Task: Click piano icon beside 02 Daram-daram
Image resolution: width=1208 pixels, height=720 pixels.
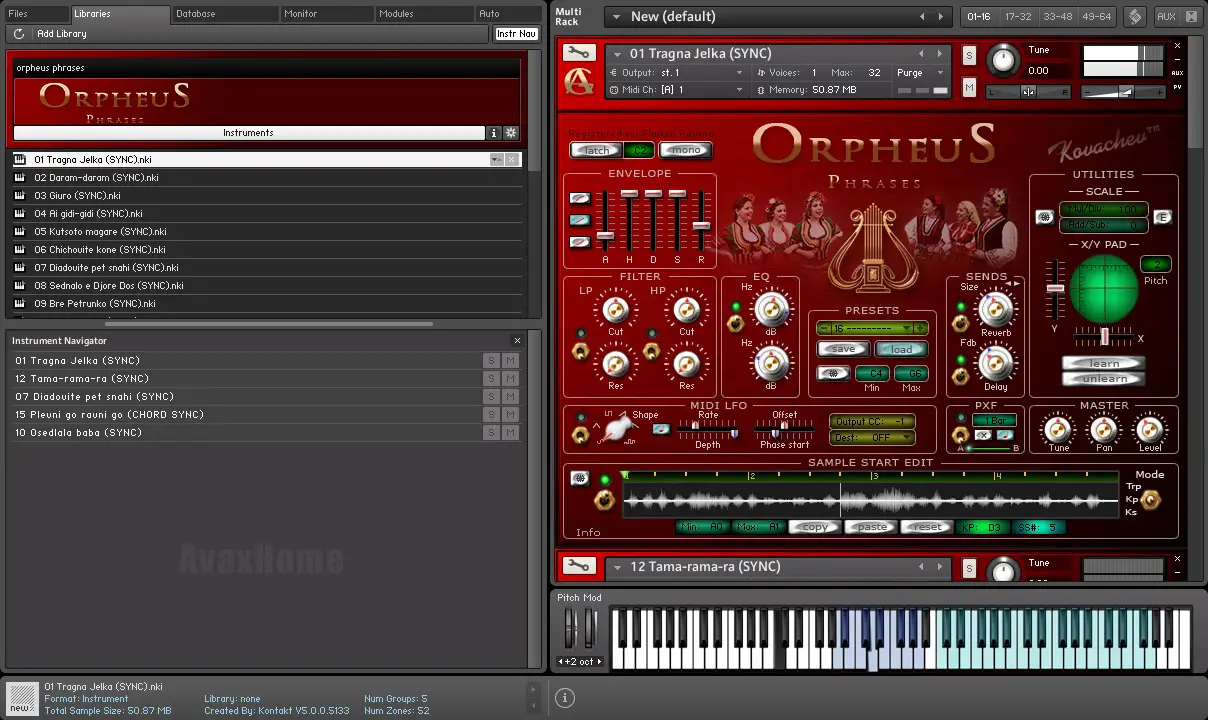Action: 20,178
